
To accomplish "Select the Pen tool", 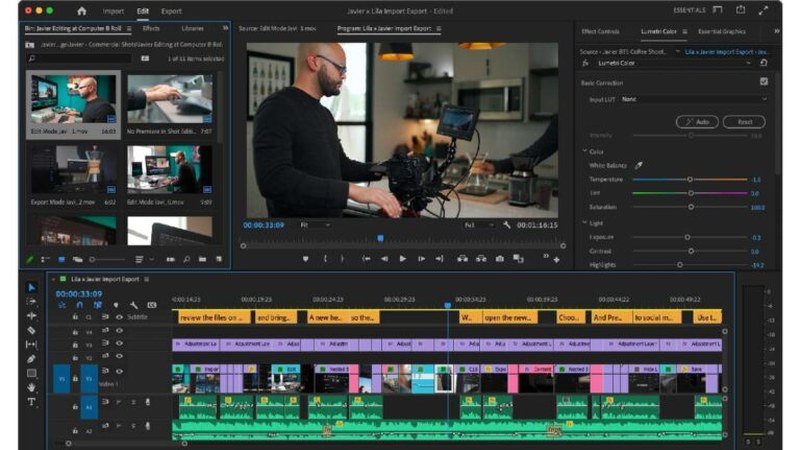I will (x=32, y=359).
